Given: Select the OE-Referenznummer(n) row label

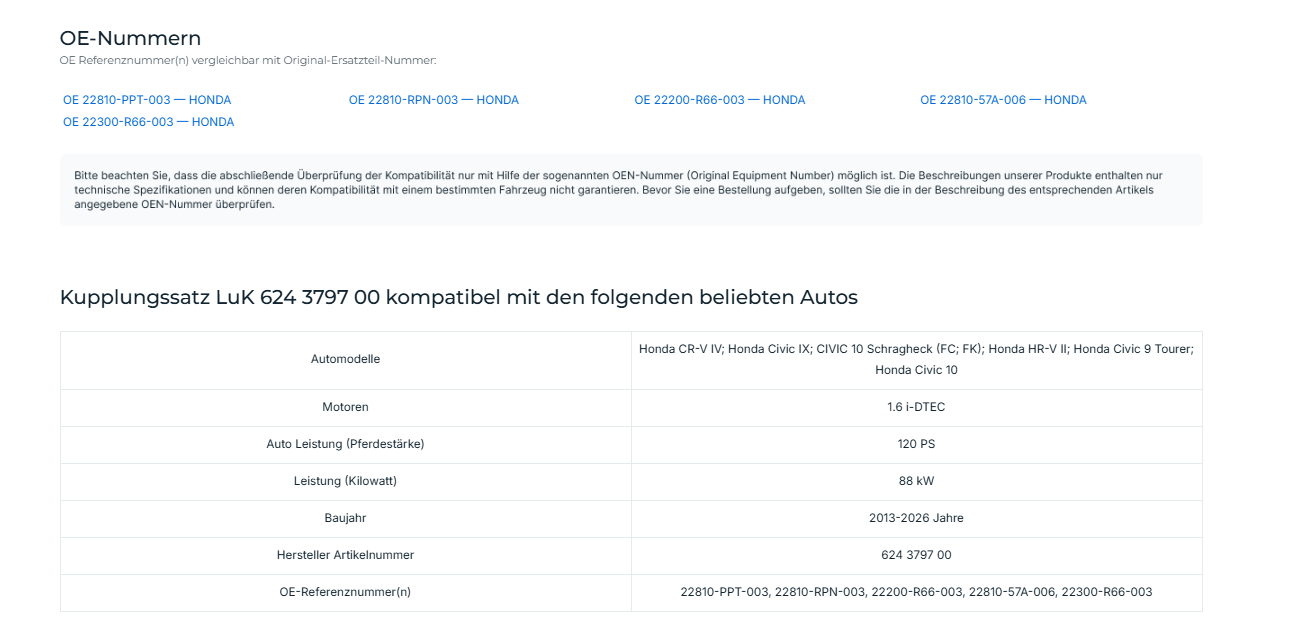Looking at the screenshot, I should pyautogui.click(x=346, y=592).
